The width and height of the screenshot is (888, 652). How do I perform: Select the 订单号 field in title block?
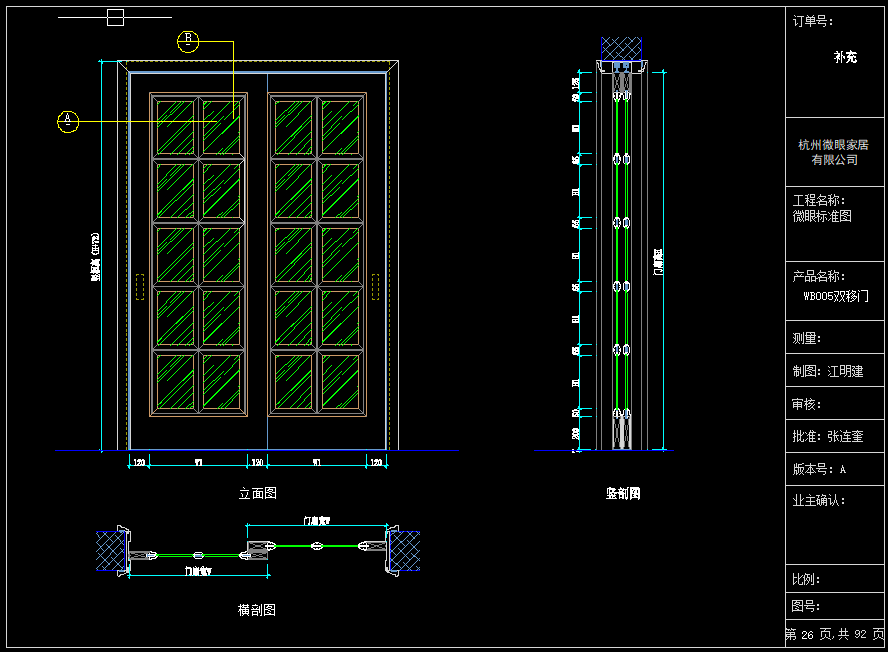pyautogui.click(x=812, y=20)
